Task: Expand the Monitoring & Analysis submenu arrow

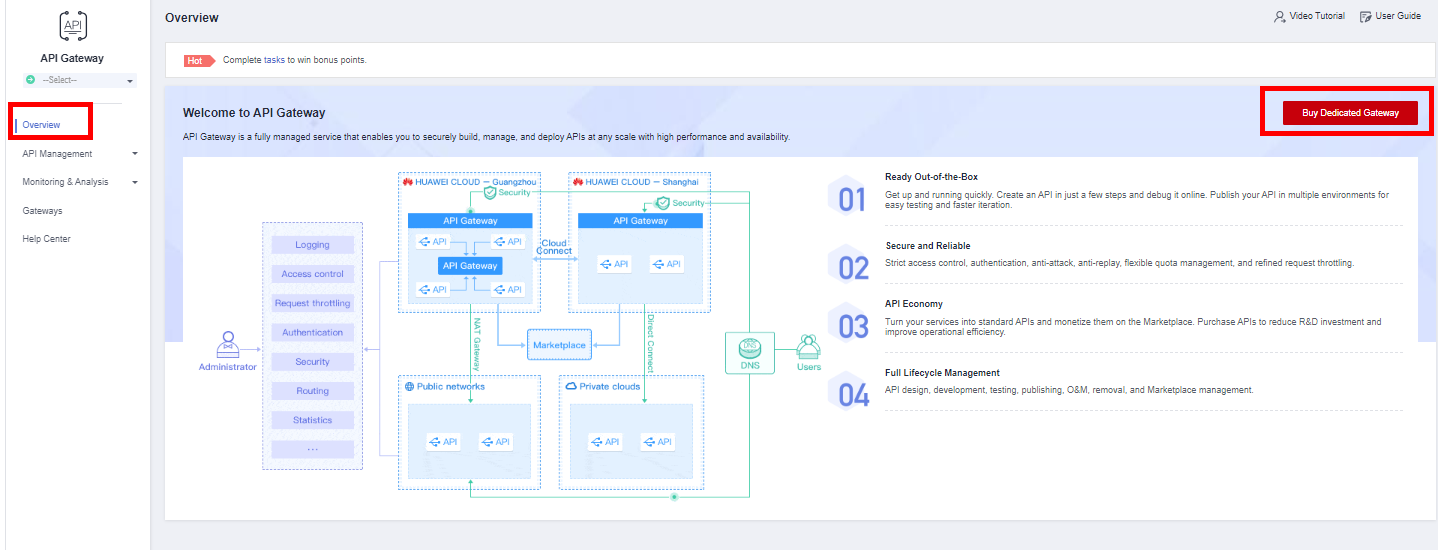Action: [135, 183]
